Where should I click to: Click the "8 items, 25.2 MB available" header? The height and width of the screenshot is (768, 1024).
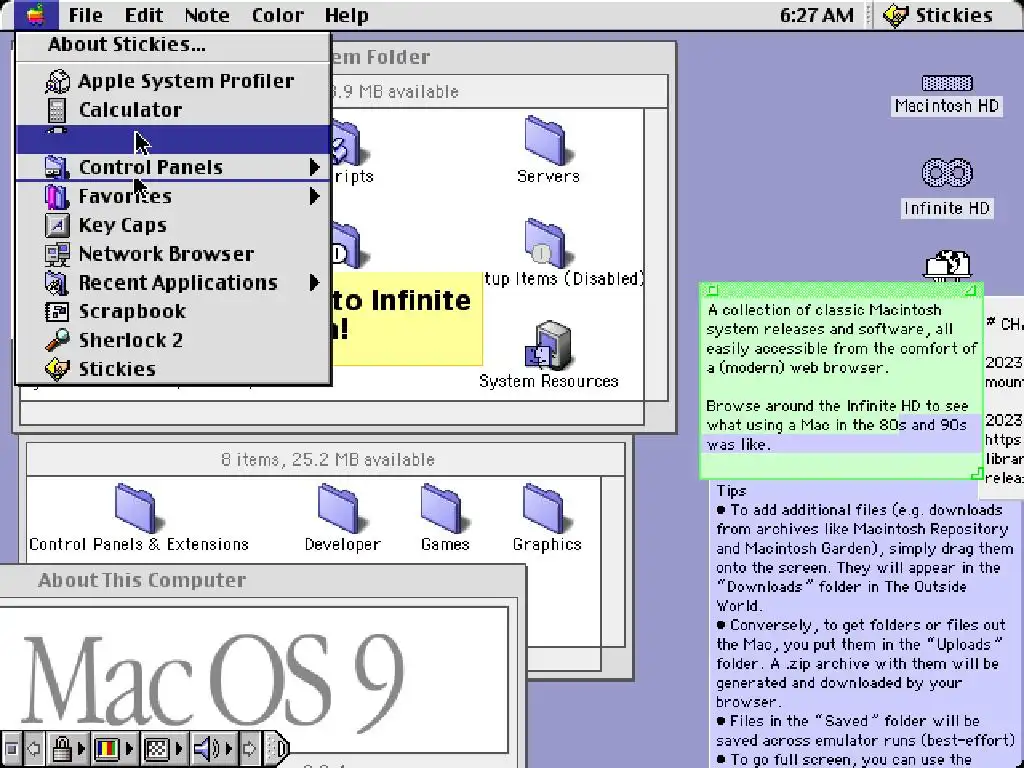tap(327, 460)
